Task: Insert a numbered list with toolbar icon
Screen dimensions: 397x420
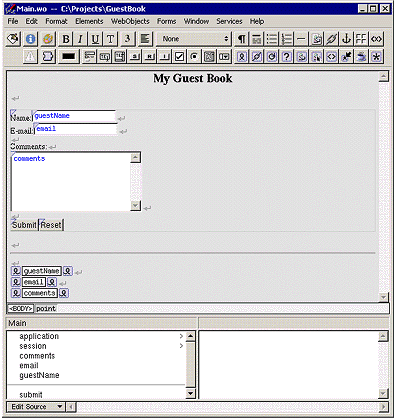Action: click(x=286, y=39)
